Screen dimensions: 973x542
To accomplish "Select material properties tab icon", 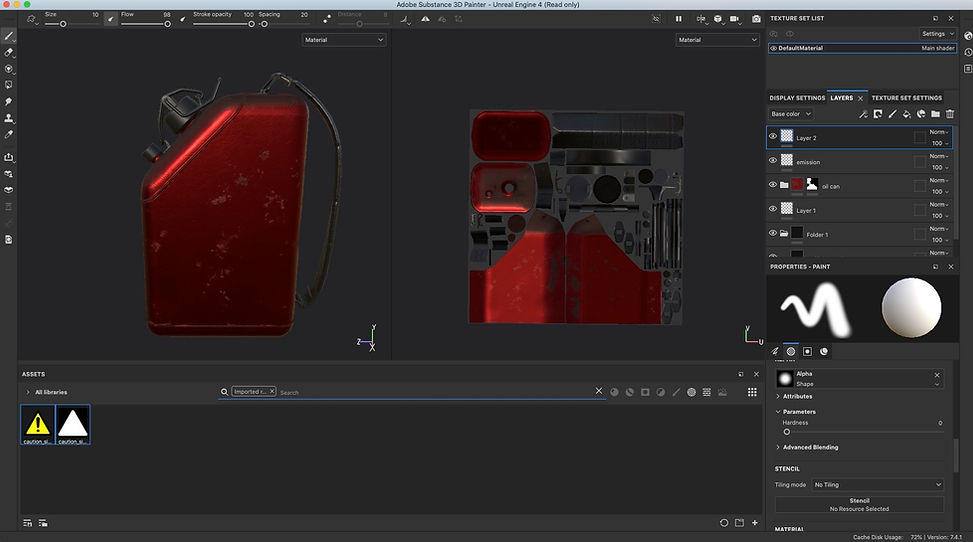I will [824, 351].
